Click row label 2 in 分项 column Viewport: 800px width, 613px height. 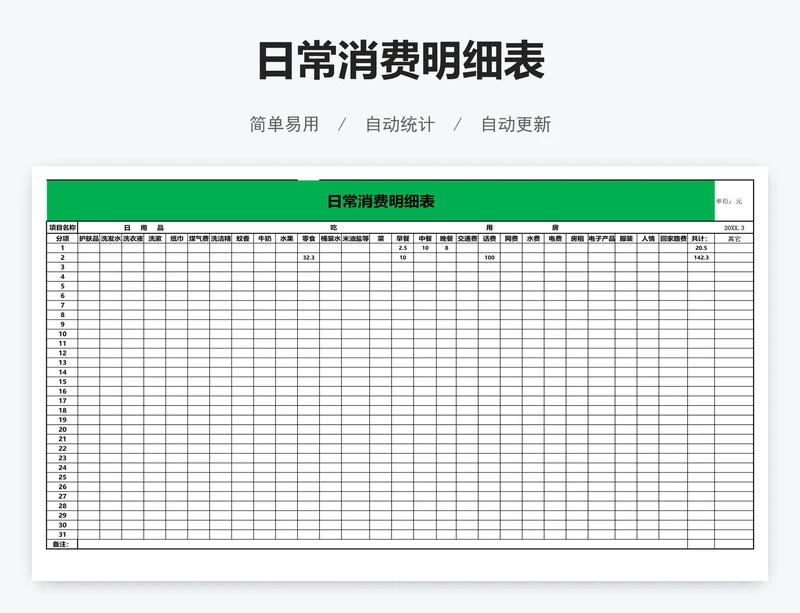coord(62,257)
